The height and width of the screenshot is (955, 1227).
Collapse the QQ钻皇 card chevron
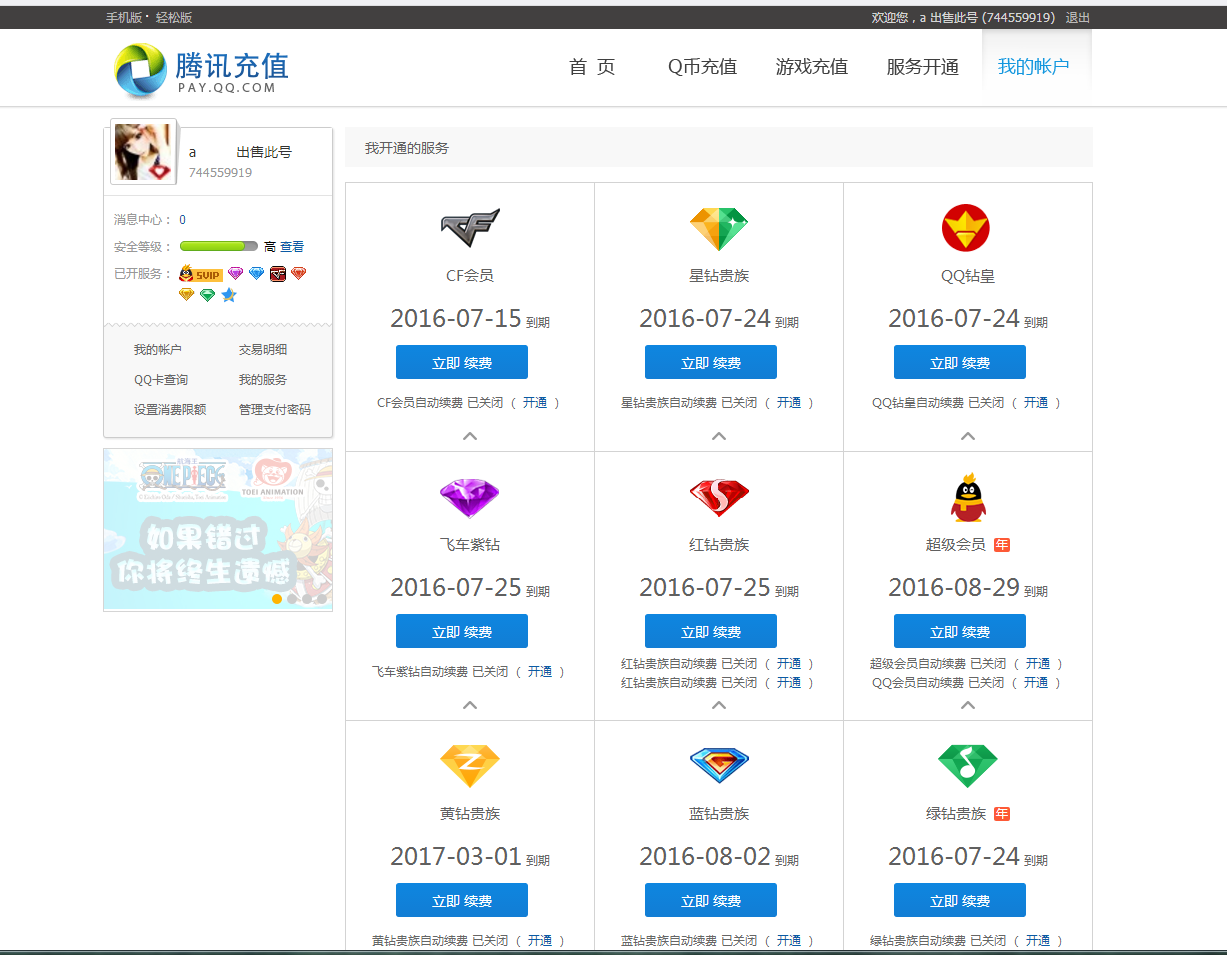(x=967, y=436)
